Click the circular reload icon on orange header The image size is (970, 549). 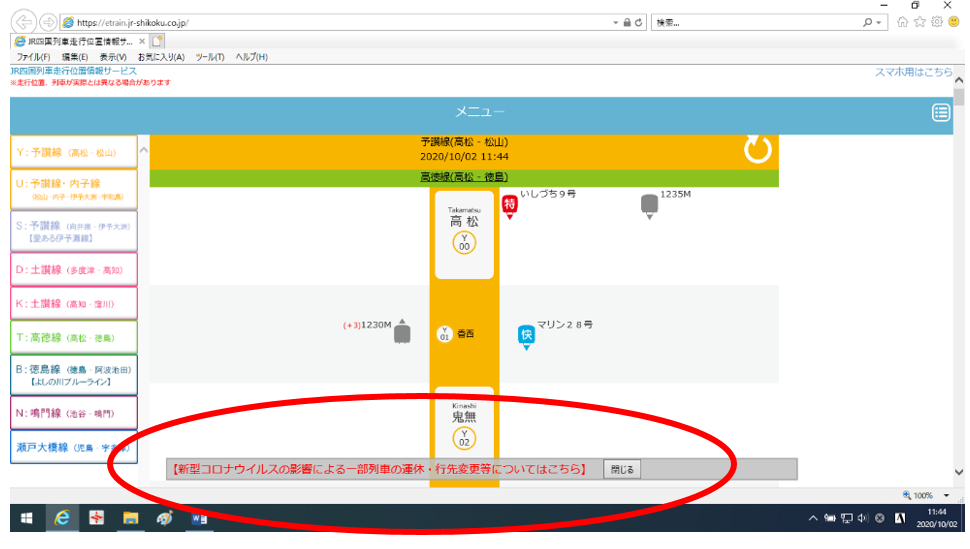(757, 150)
